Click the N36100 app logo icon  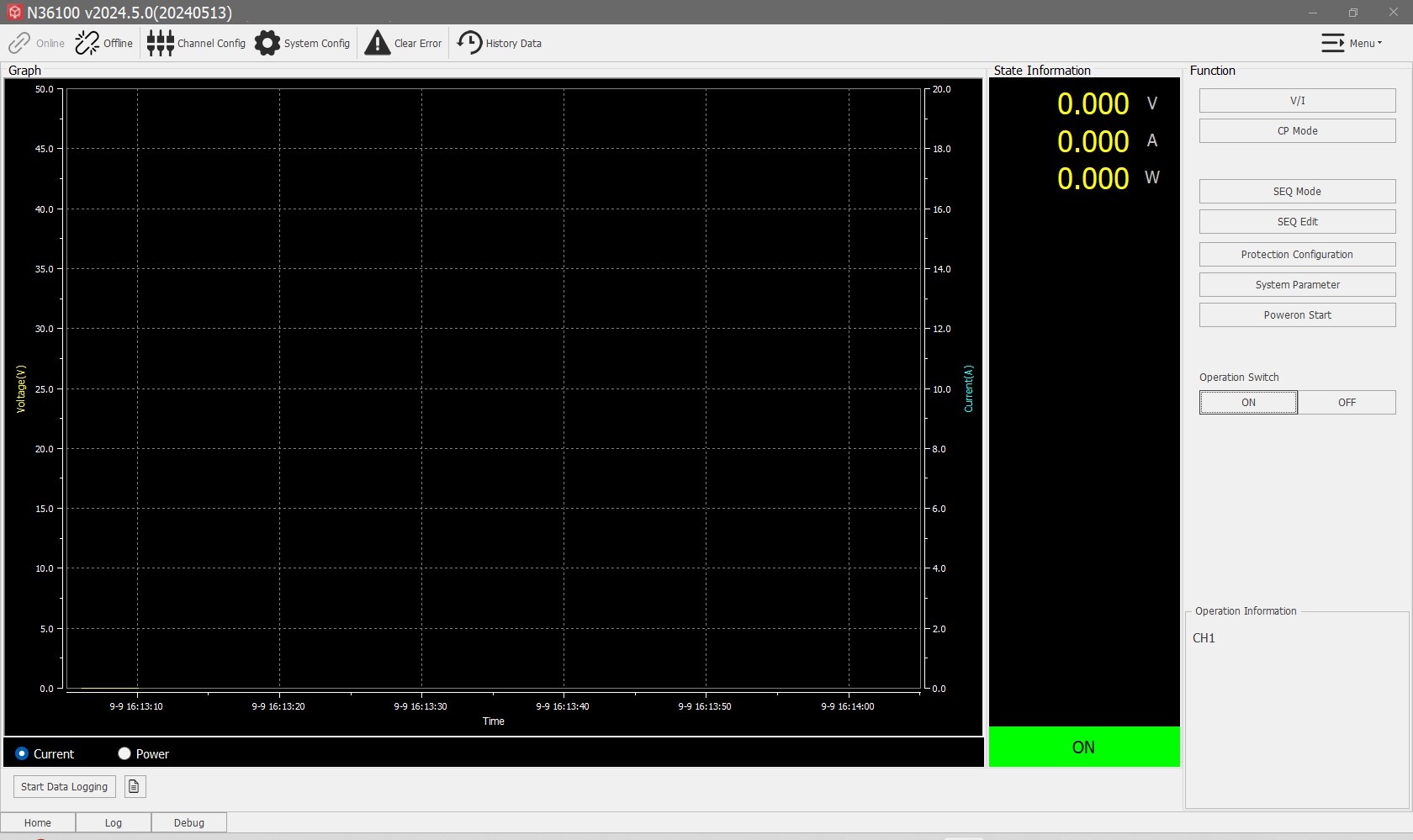click(13, 13)
